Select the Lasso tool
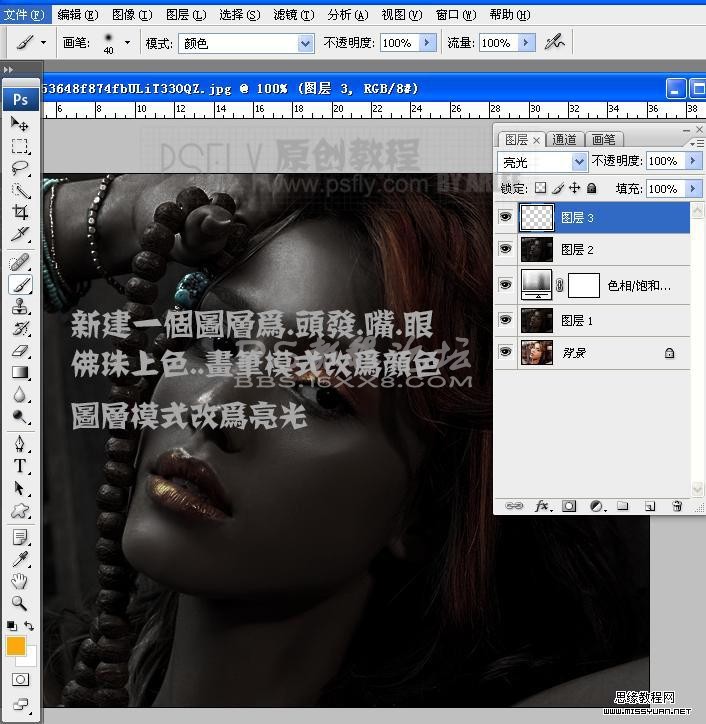Viewport: 706px width, 724px height. click(x=19, y=168)
